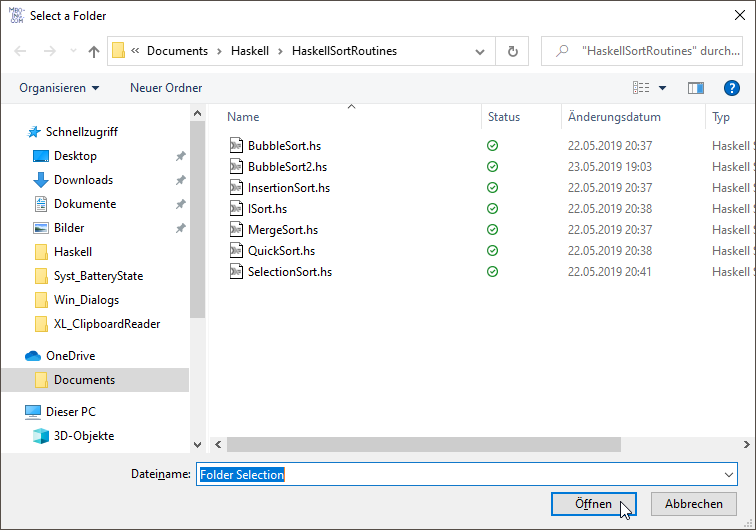The width and height of the screenshot is (756, 530).
Task: Cancel with the Abbrechen button
Action: [x=694, y=504]
